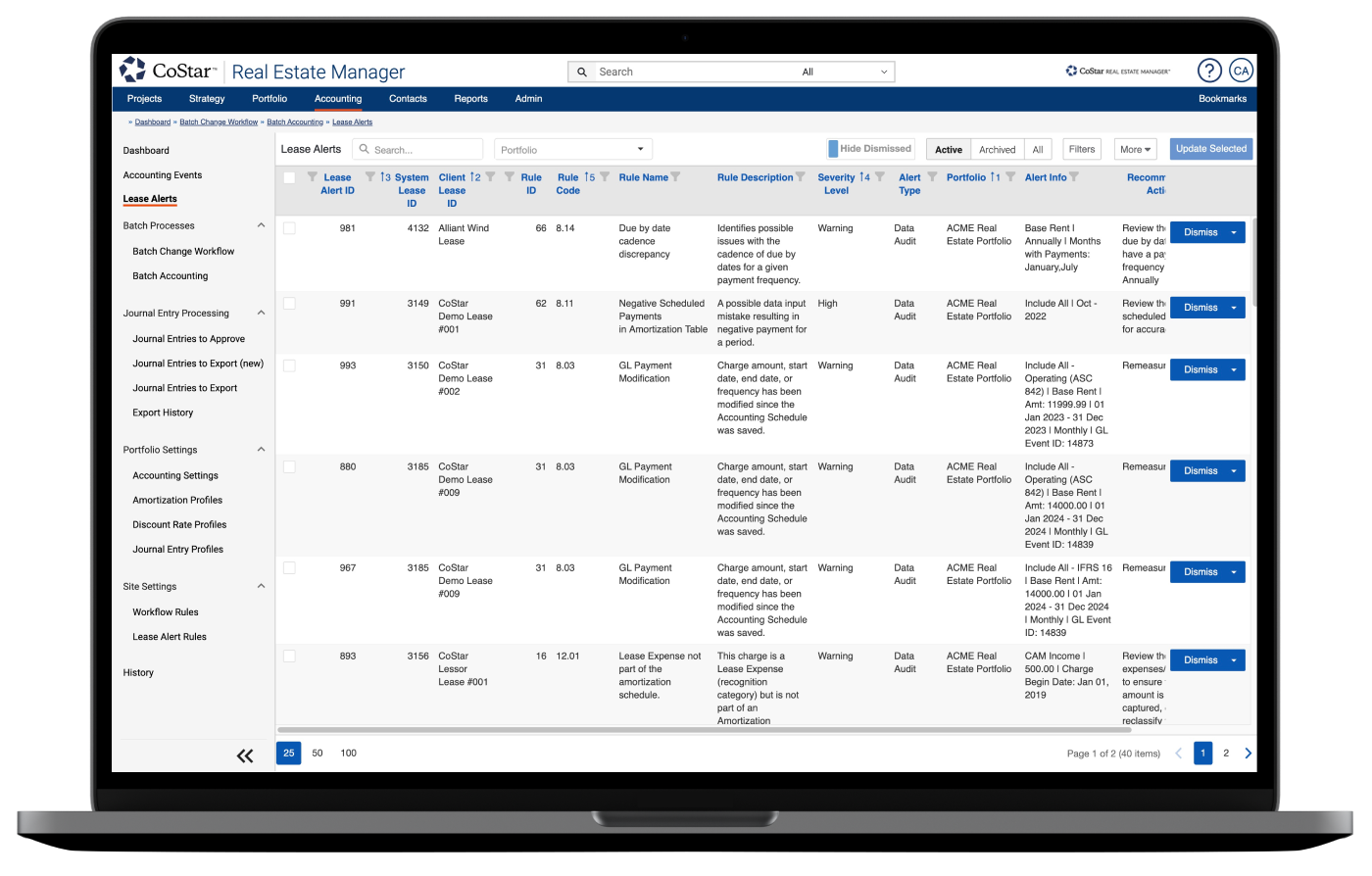Check the select-all checkbox in table header
The height and width of the screenshot is (876, 1372).
point(289,177)
